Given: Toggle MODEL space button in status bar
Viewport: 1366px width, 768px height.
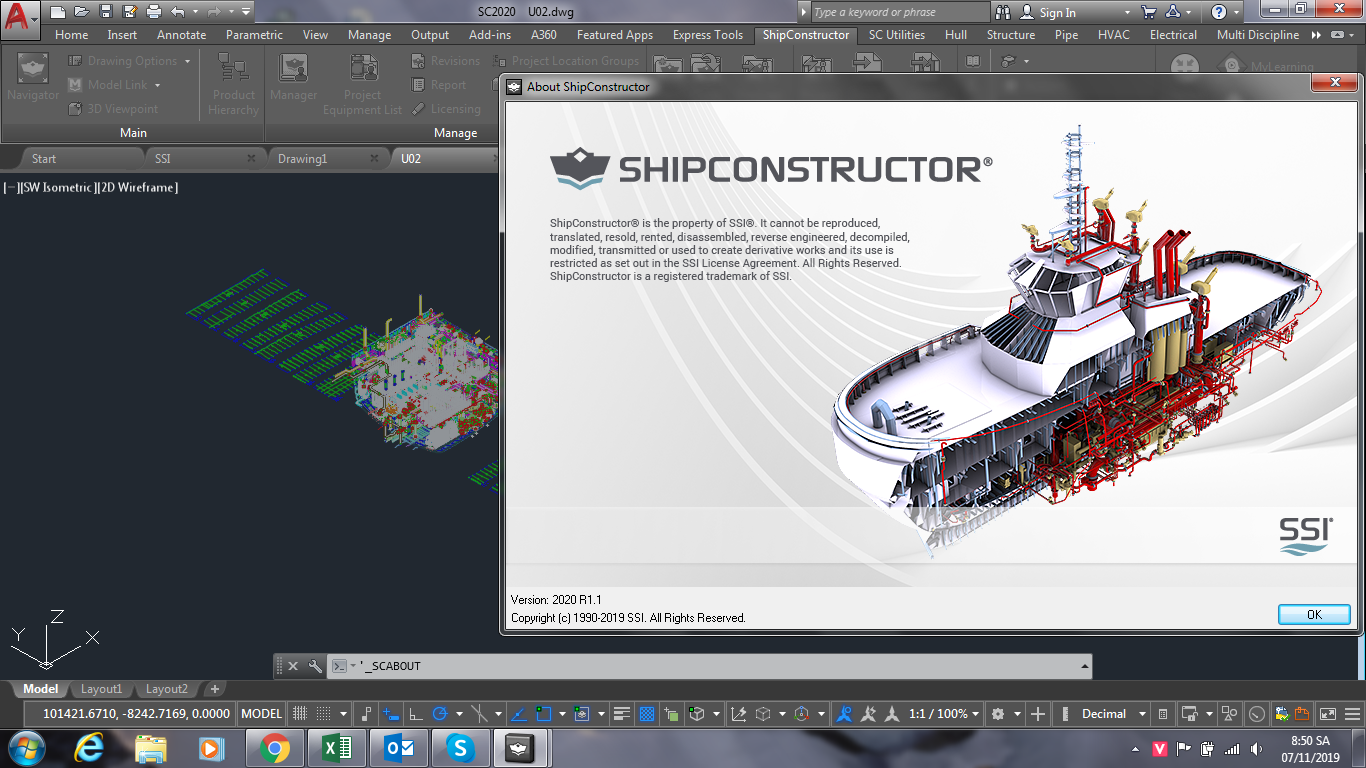Looking at the screenshot, I should point(262,714).
